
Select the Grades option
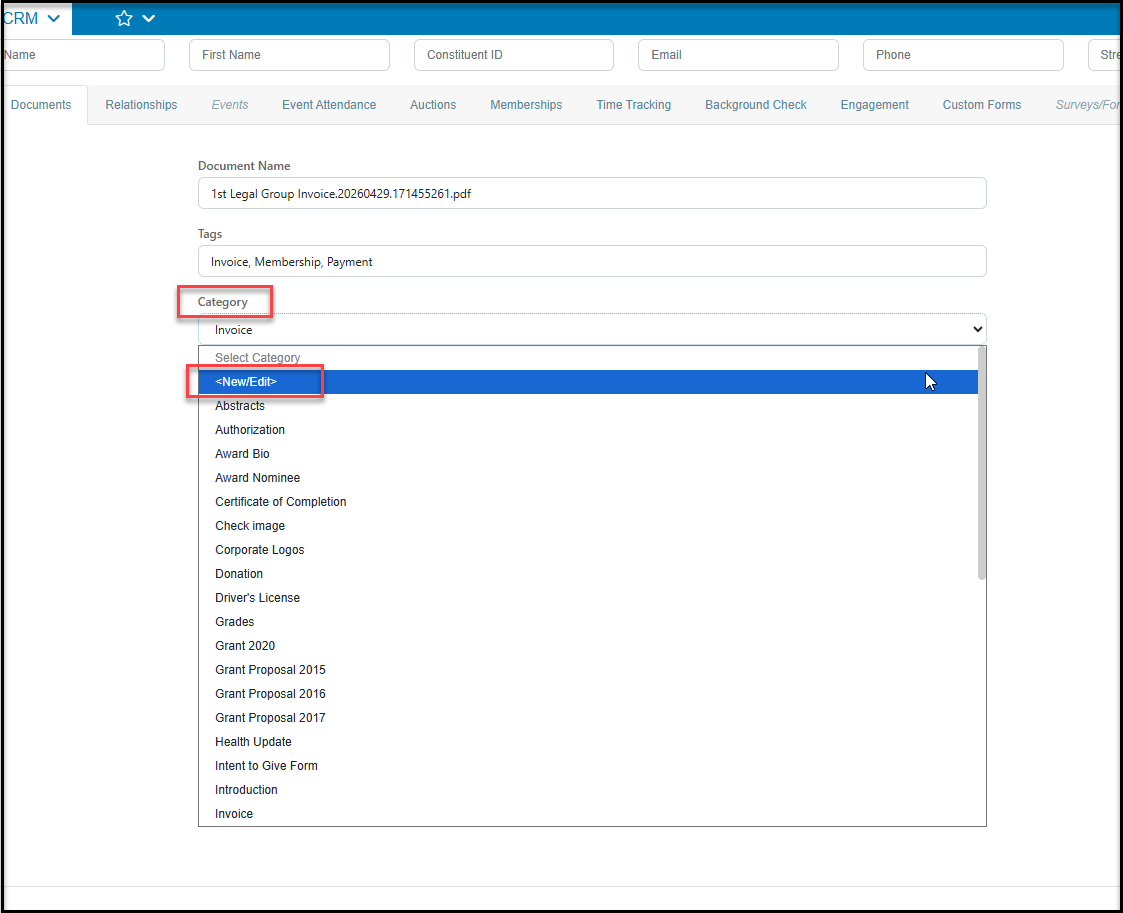pyautogui.click(x=588, y=622)
